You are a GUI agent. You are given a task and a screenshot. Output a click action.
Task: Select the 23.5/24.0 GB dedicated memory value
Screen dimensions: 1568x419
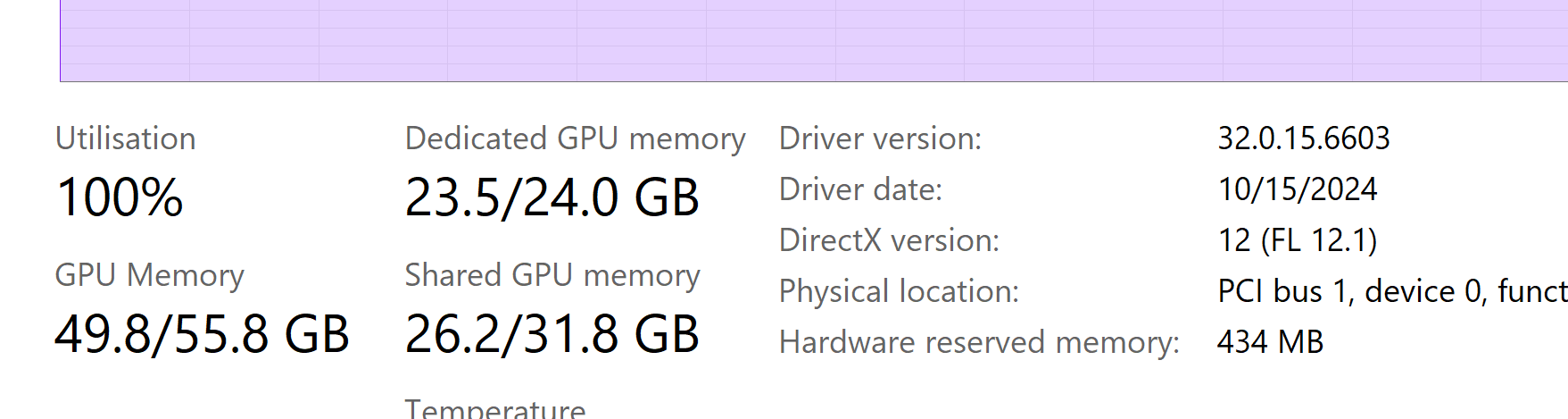tap(552, 197)
